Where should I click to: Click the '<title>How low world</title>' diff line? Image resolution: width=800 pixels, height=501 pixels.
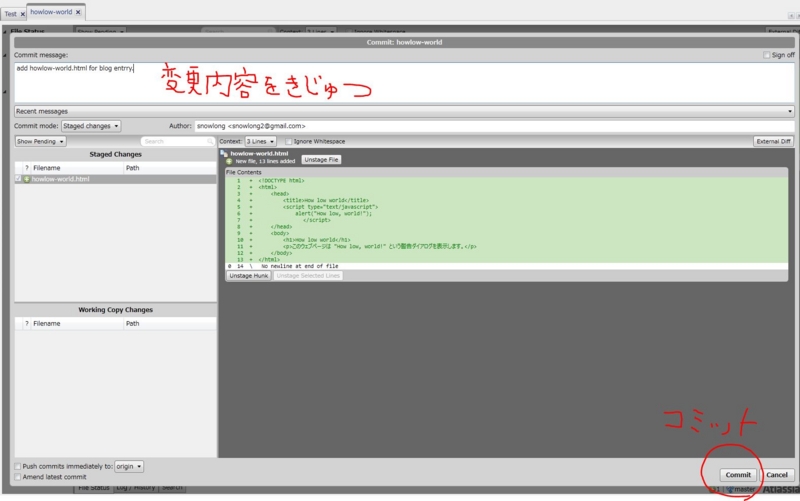coord(326,201)
